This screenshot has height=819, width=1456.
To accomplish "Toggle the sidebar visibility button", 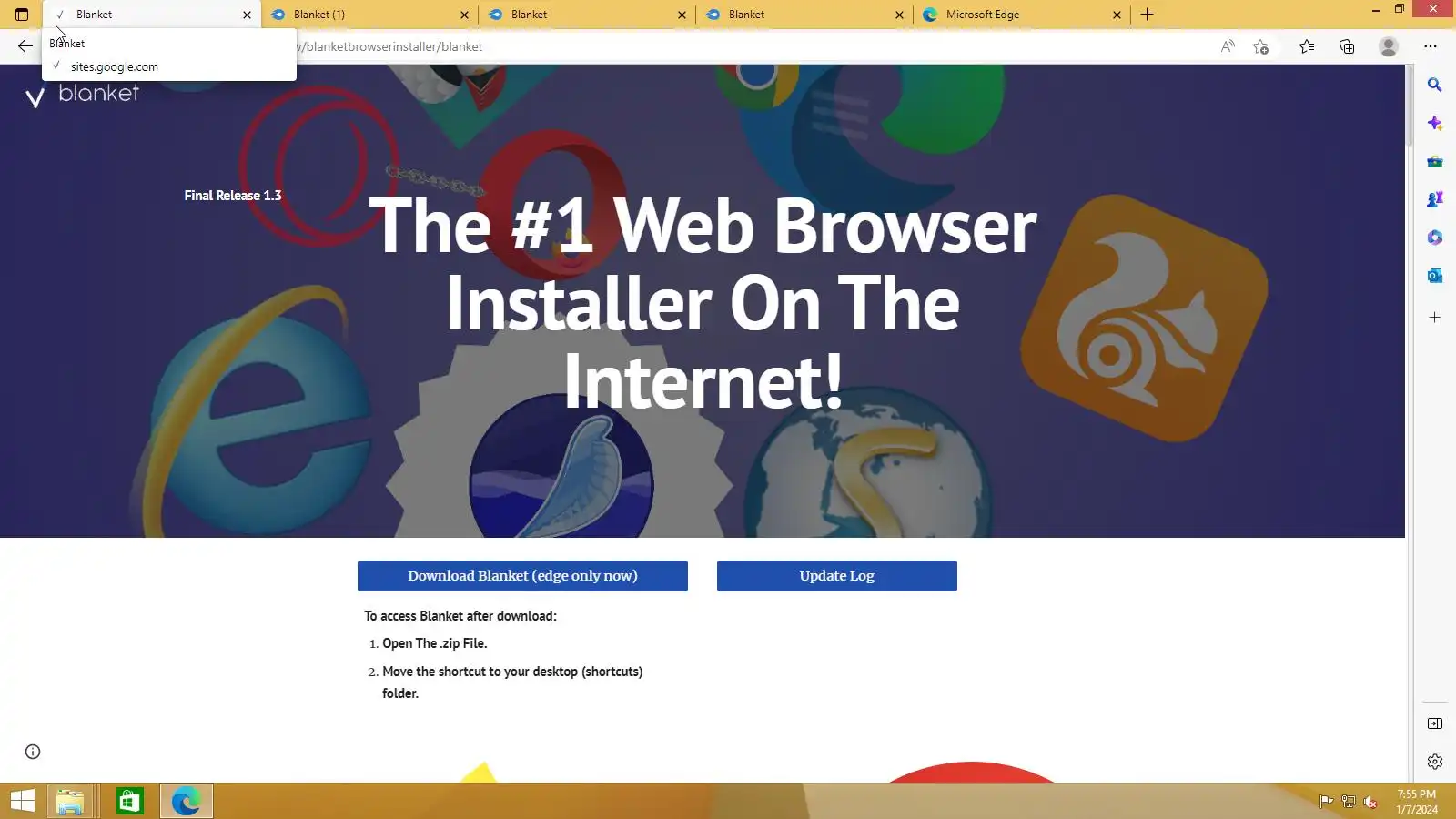I will [x=1435, y=723].
